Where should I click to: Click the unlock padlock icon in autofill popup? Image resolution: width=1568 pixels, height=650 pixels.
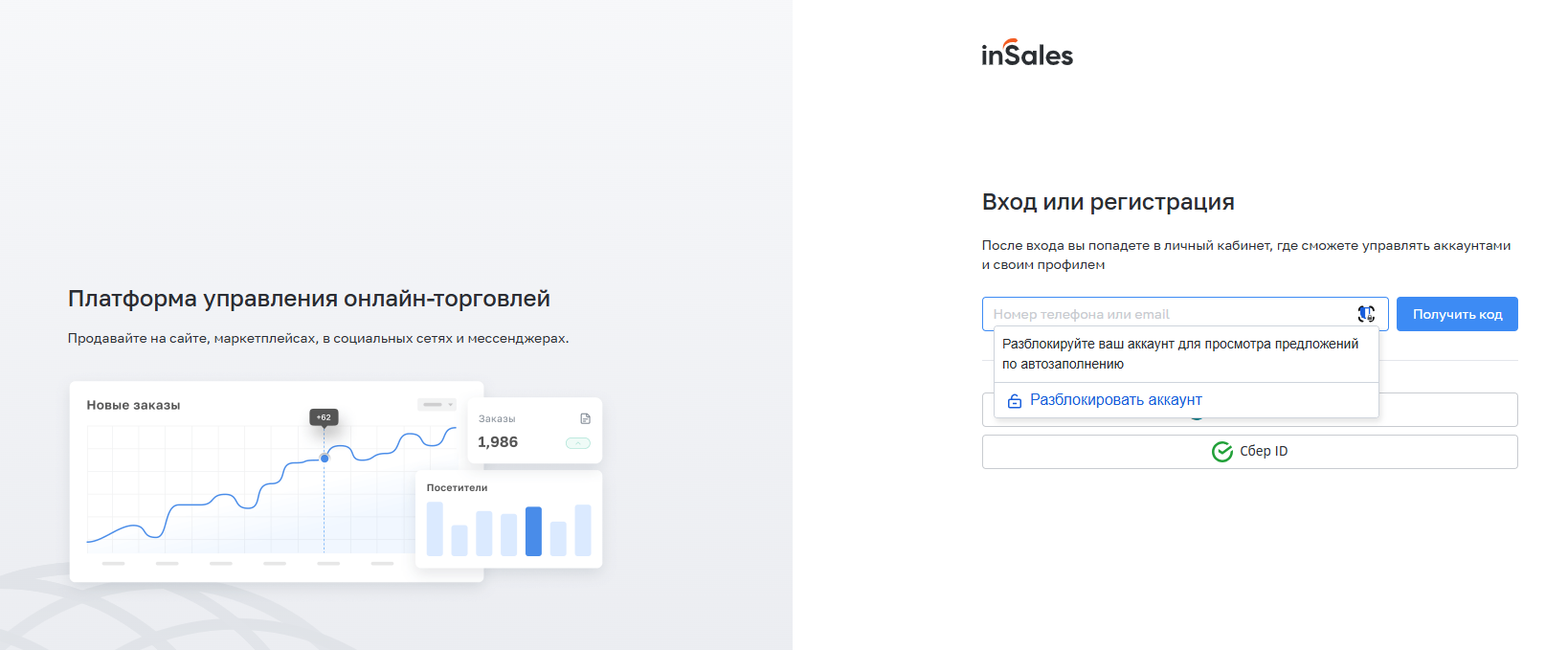1015,401
